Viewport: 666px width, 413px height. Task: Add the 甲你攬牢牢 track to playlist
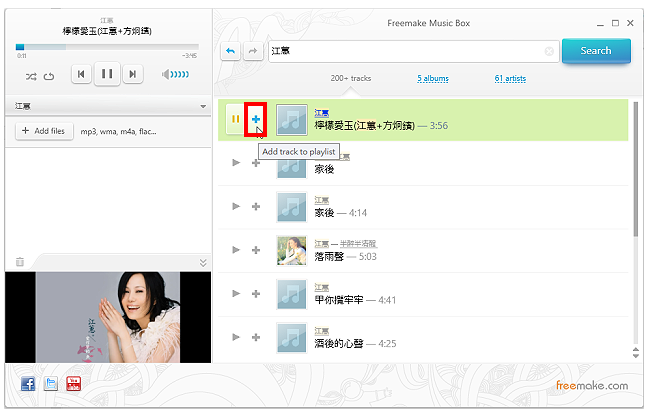[x=256, y=294]
